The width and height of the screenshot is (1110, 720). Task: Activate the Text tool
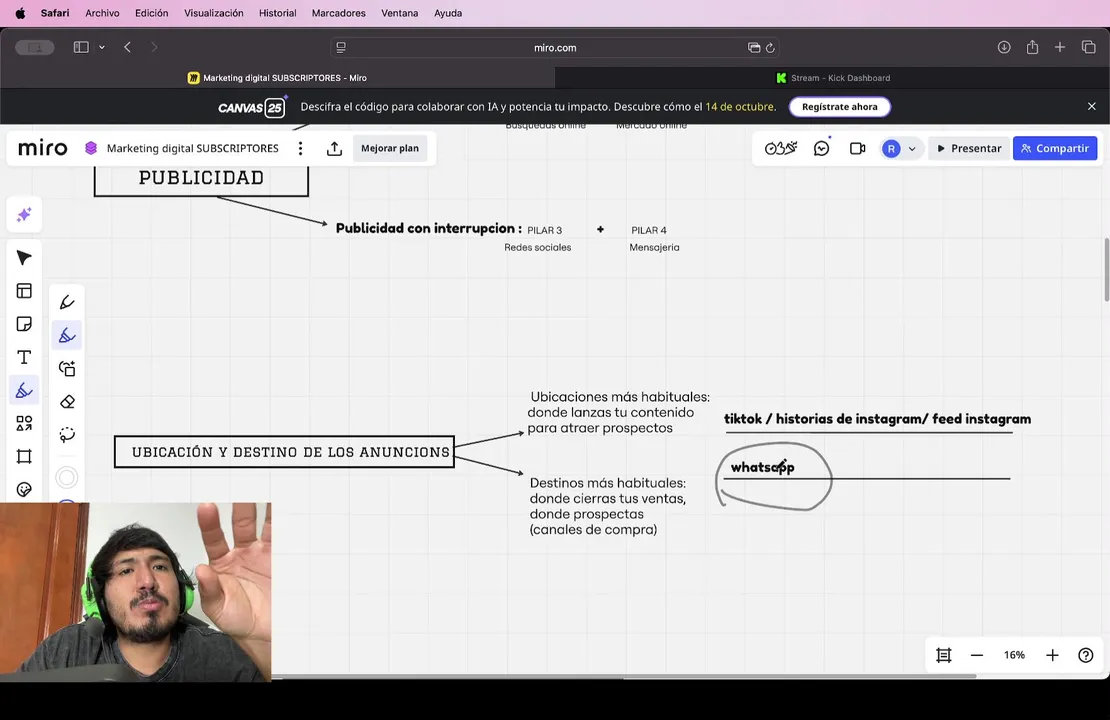[x=24, y=358]
